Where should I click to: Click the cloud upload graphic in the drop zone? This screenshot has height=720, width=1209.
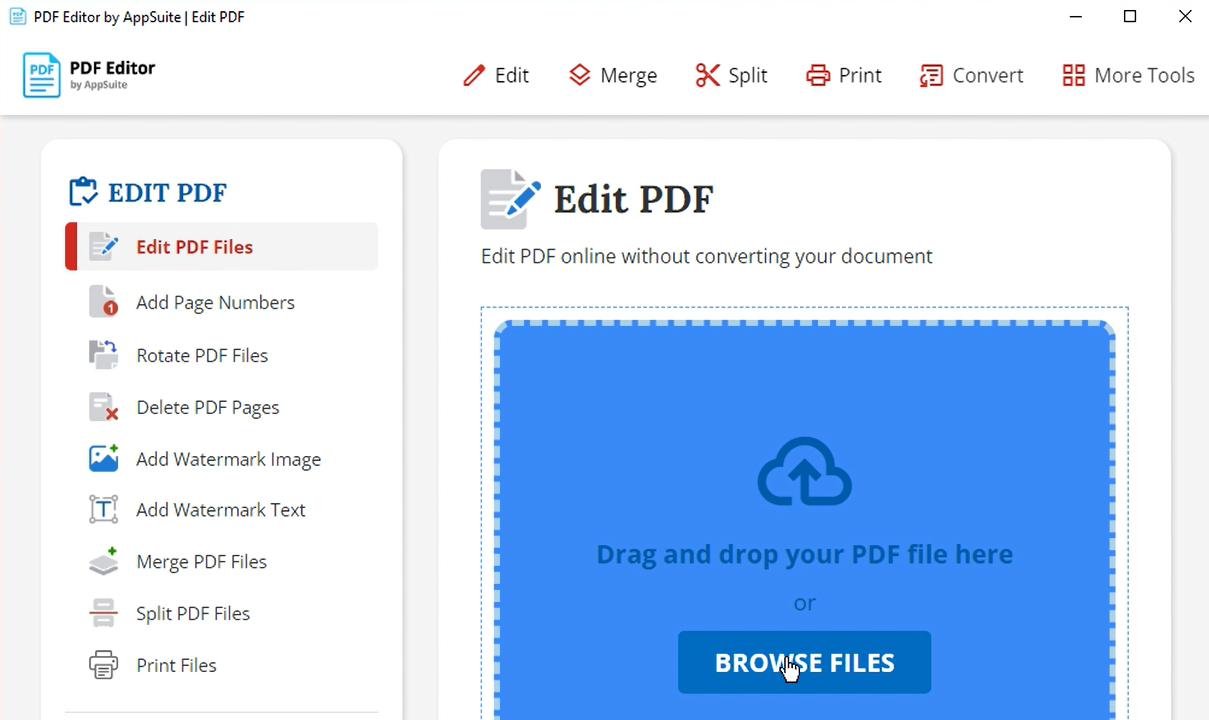point(804,471)
